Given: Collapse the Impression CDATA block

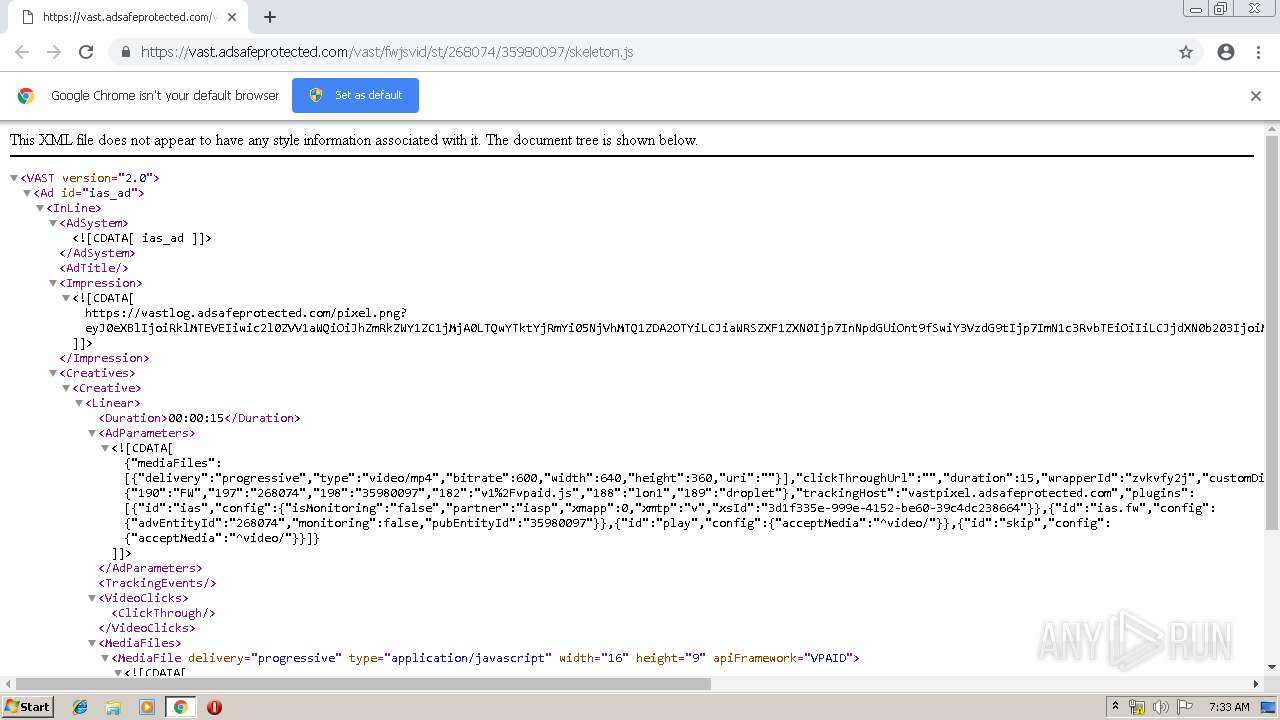Looking at the screenshot, I should pyautogui.click(x=66, y=298).
